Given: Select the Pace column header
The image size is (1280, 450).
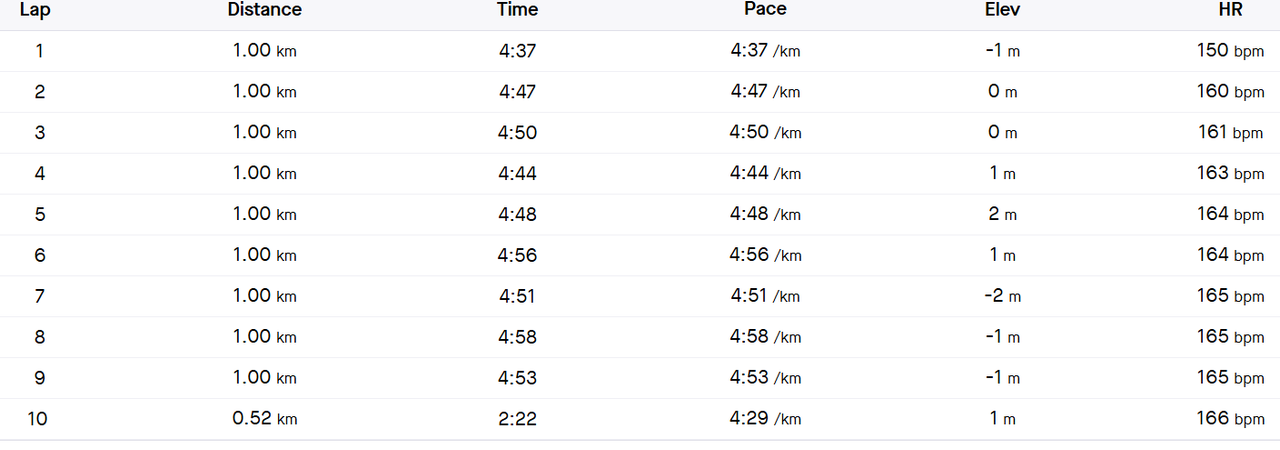Looking at the screenshot, I should [765, 9].
